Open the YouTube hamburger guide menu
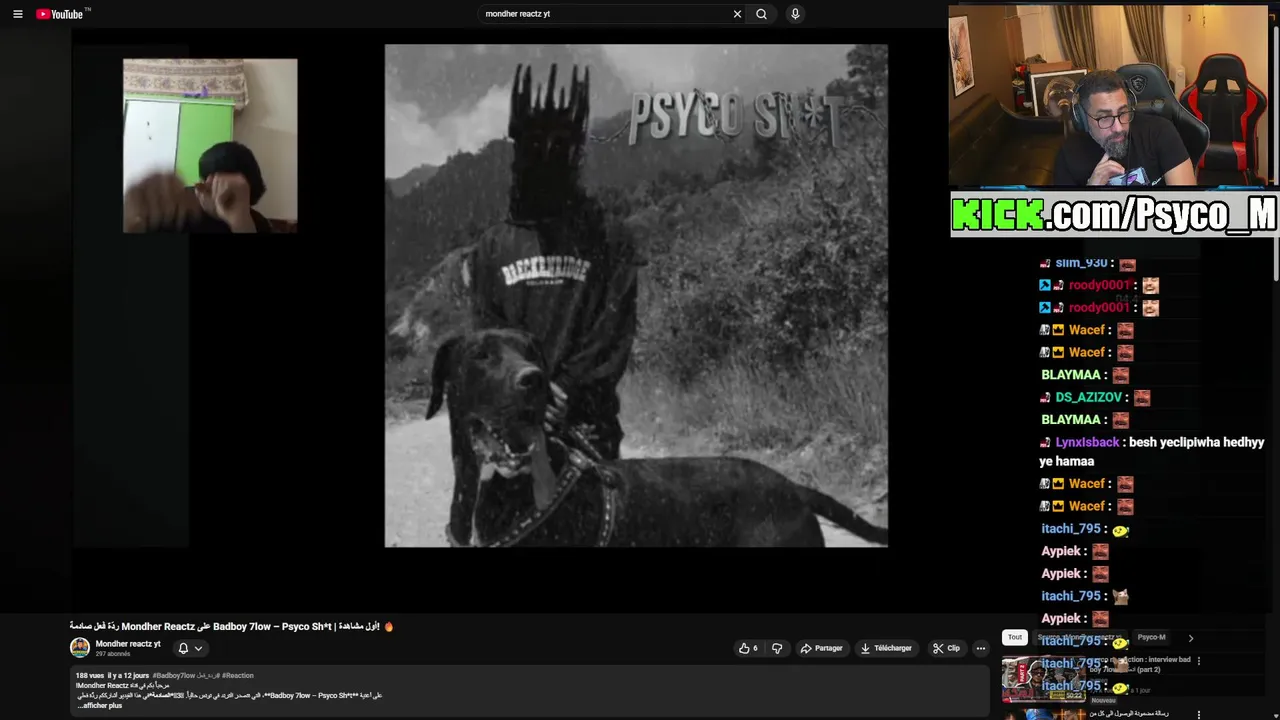 pyautogui.click(x=17, y=14)
